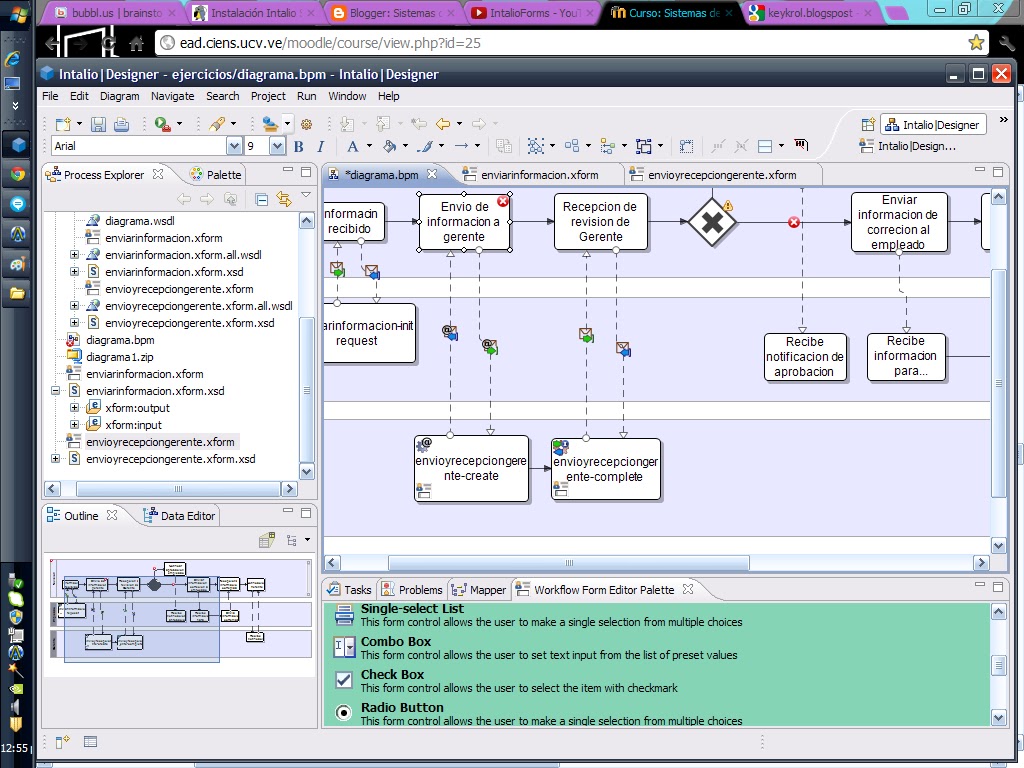Select the exclusive gateway X diamond
1024x768 pixels.
712,223
